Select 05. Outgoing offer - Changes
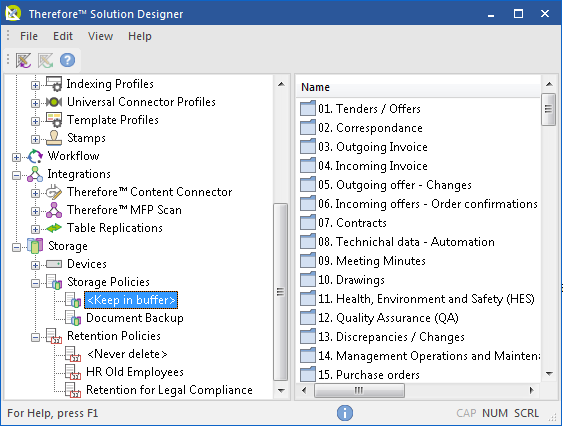The image size is (563, 427). (395, 185)
